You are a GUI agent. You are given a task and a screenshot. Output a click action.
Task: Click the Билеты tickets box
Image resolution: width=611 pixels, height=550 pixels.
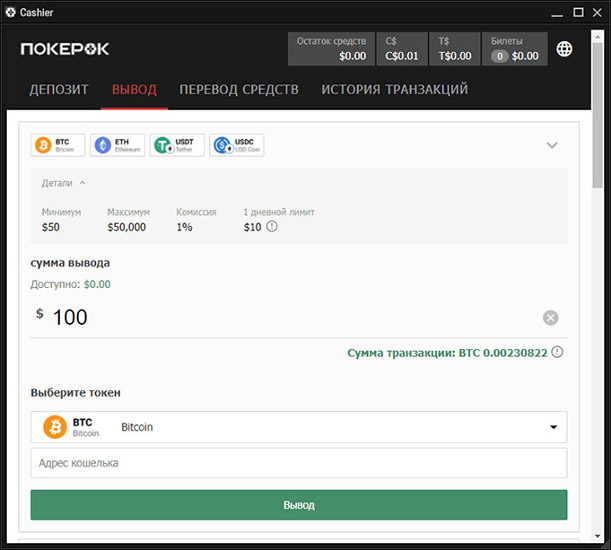coord(515,49)
